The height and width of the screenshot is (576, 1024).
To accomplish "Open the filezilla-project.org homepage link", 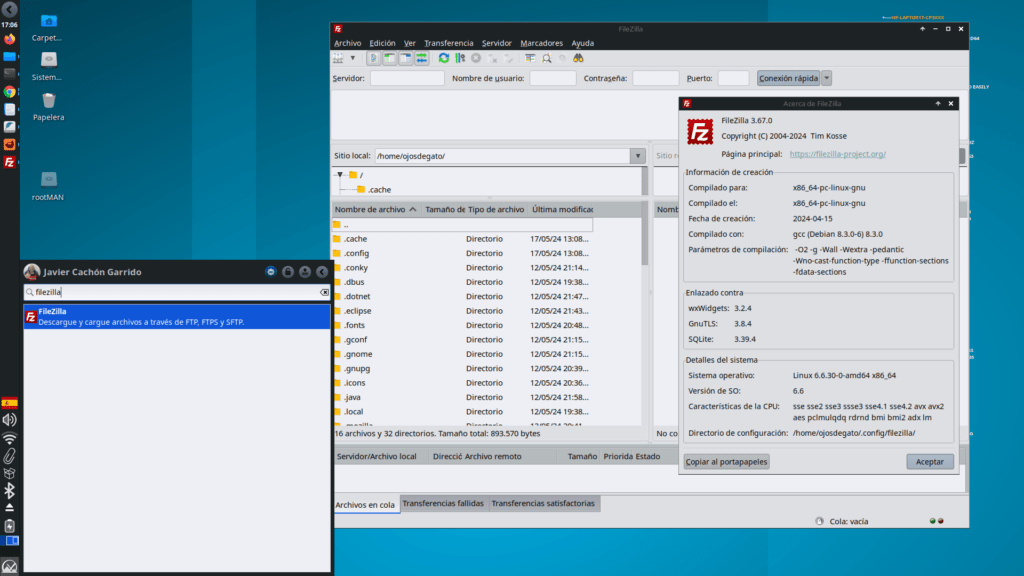I will coord(837,154).
